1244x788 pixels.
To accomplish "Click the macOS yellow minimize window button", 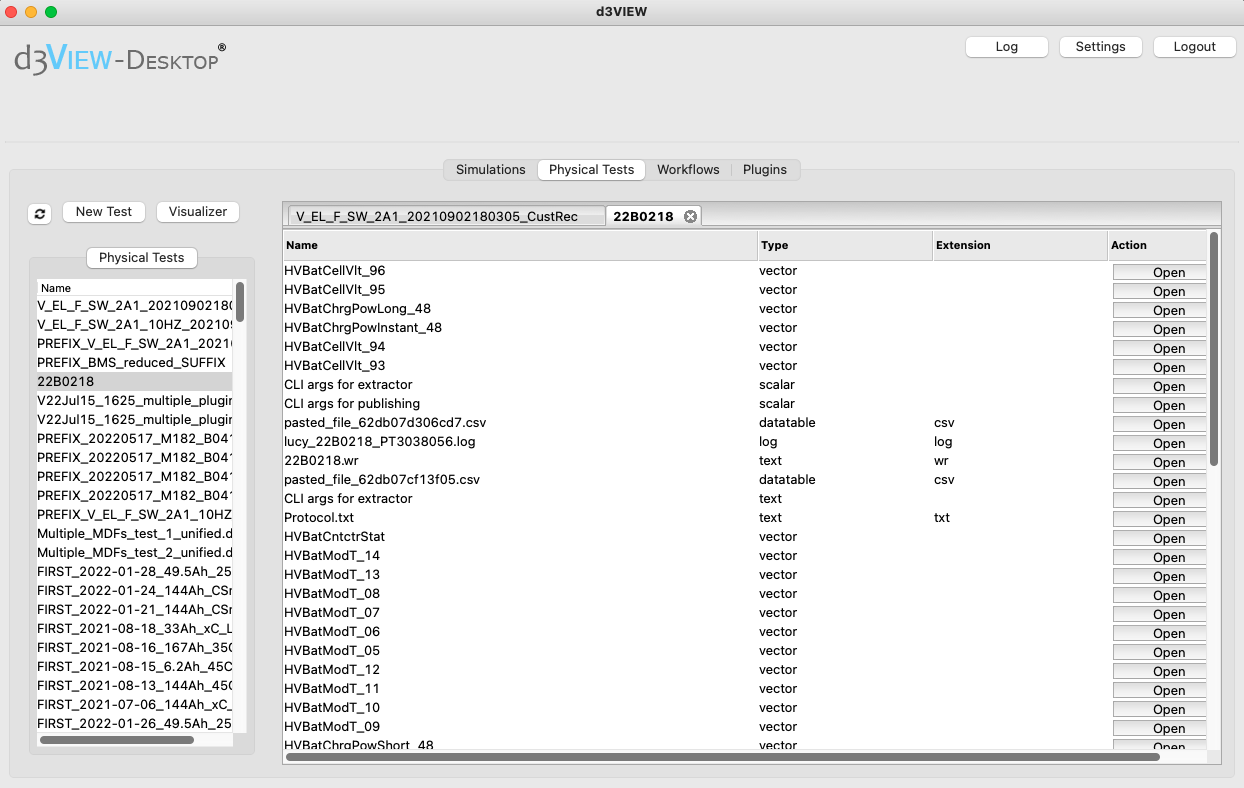I will click(31, 12).
